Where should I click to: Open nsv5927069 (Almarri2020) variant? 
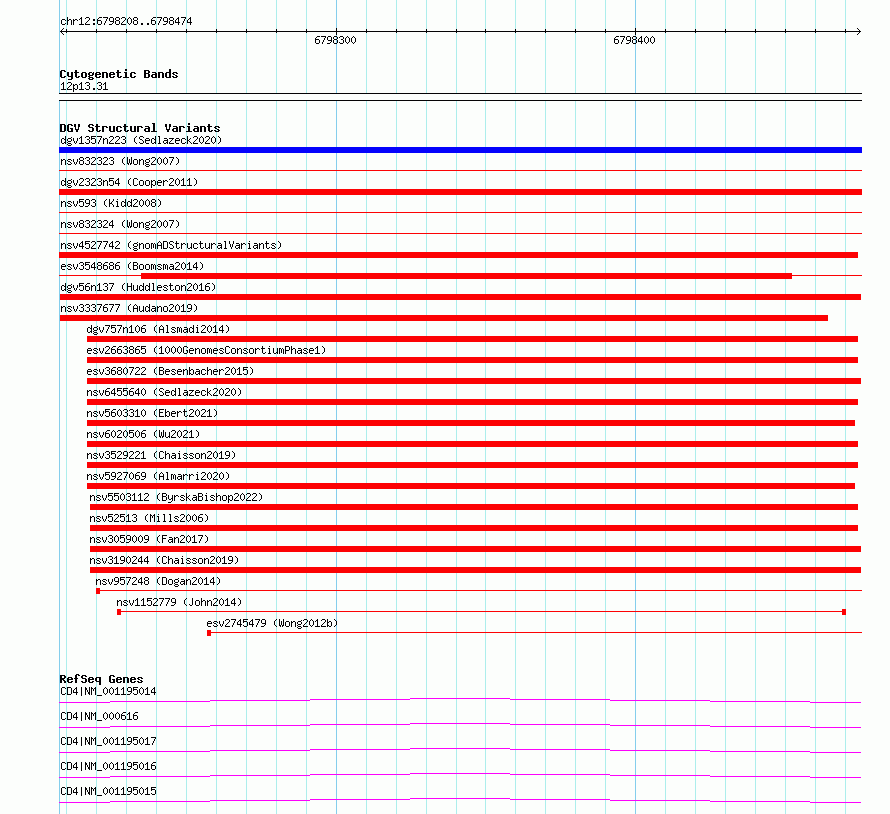pyautogui.click(x=158, y=476)
